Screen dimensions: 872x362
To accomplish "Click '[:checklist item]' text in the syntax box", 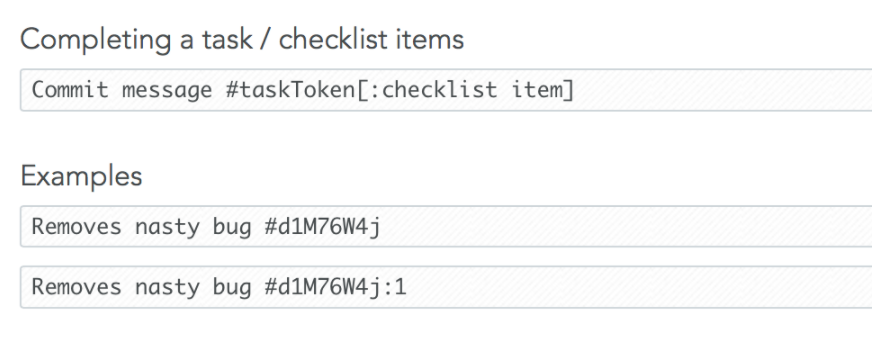I will (465, 90).
